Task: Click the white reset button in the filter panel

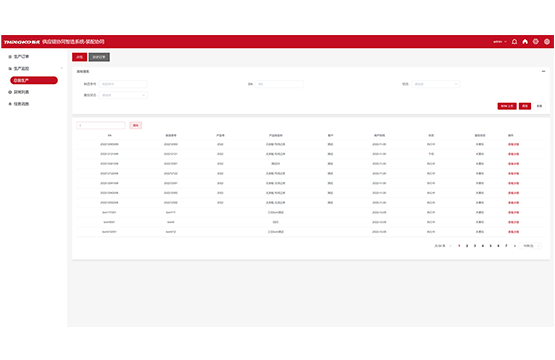Action: click(x=539, y=106)
